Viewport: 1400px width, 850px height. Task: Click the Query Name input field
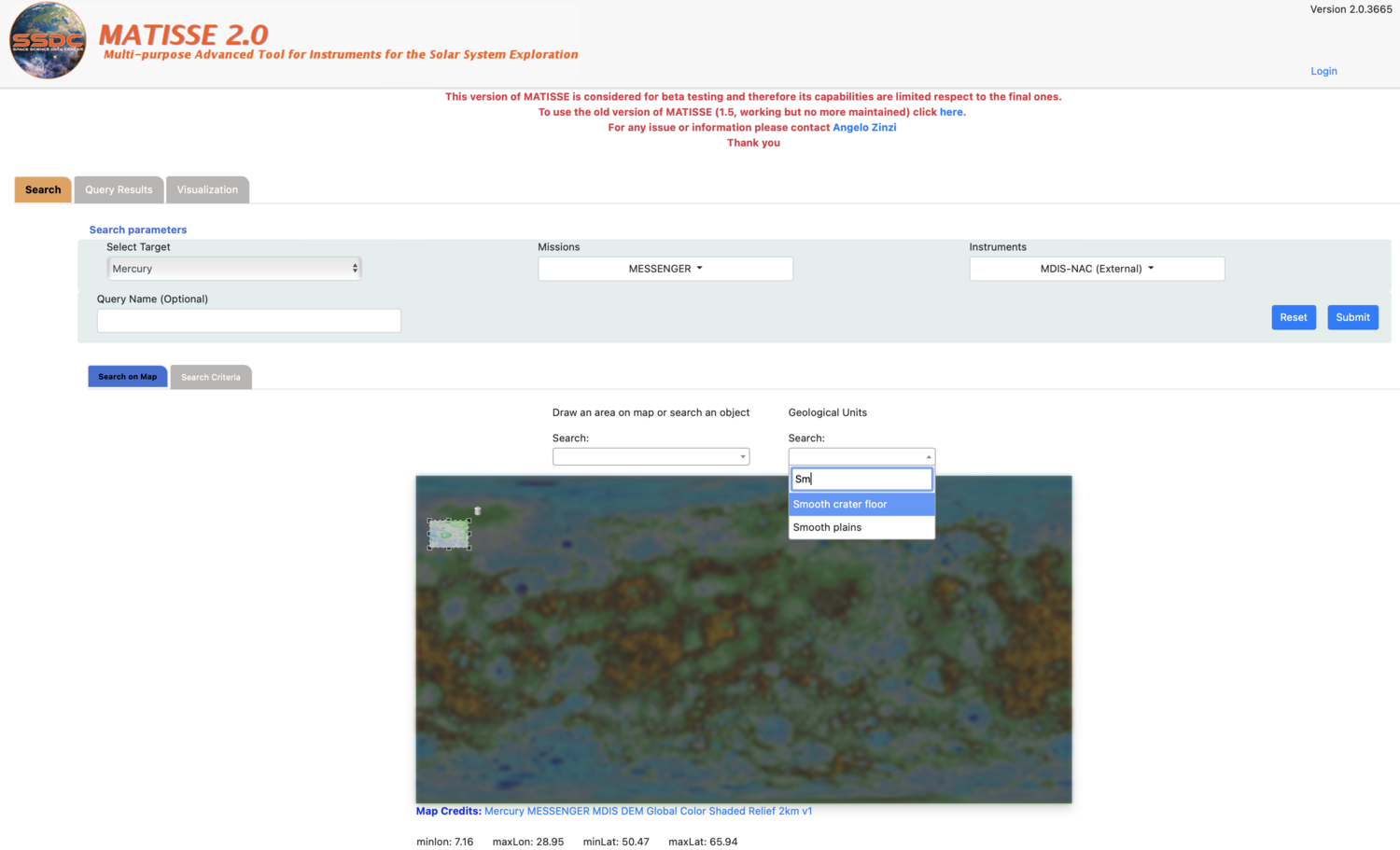(249, 320)
